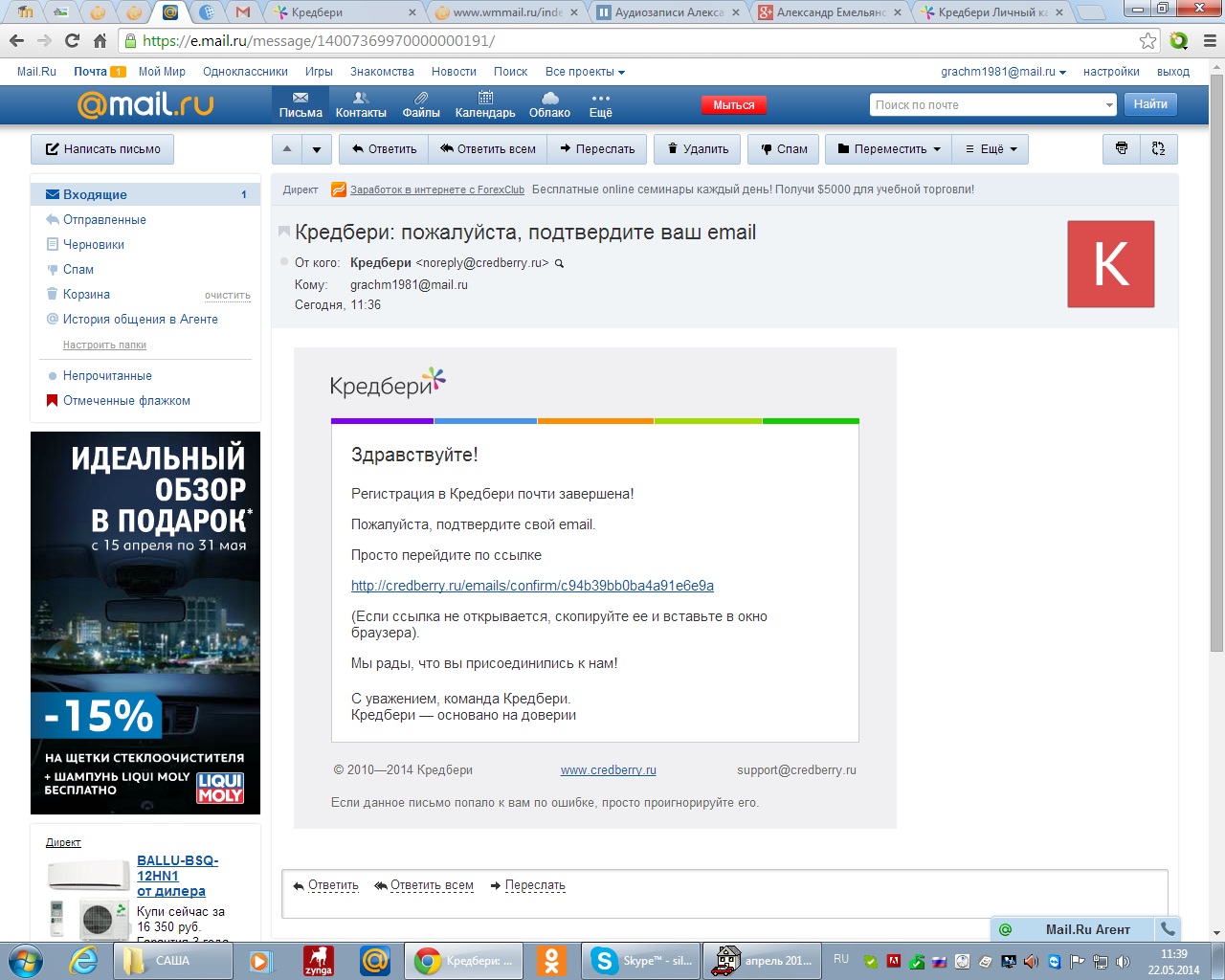The height and width of the screenshot is (980, 1225).
Task: Toggle read status dot beside От кого
Action: tap(284, 262)
